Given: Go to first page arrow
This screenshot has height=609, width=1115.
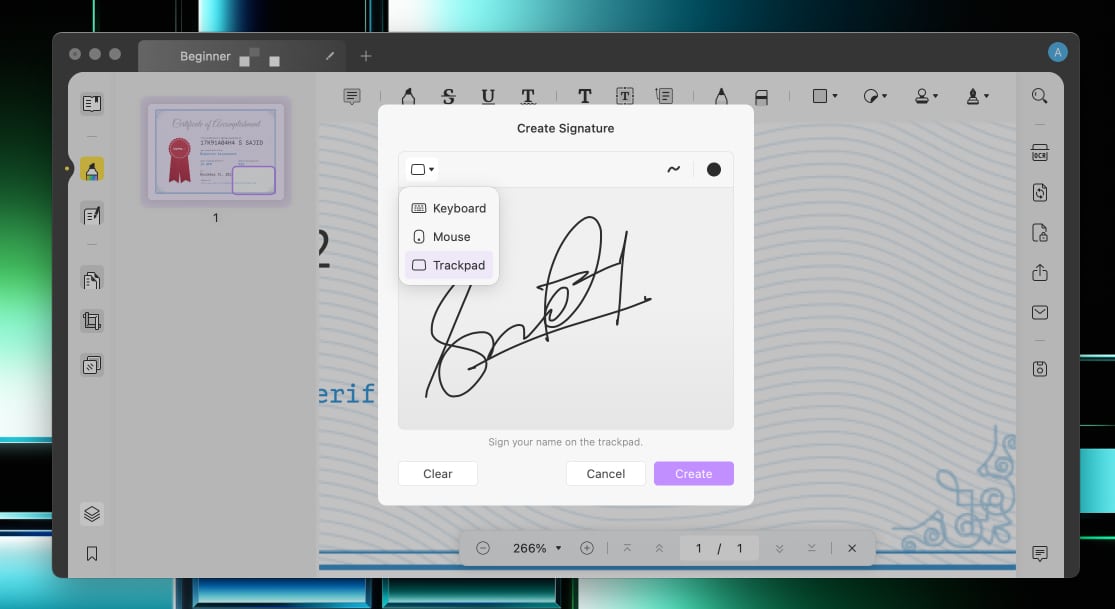Looking at the screenshot, I should click(x=627, y=548).
